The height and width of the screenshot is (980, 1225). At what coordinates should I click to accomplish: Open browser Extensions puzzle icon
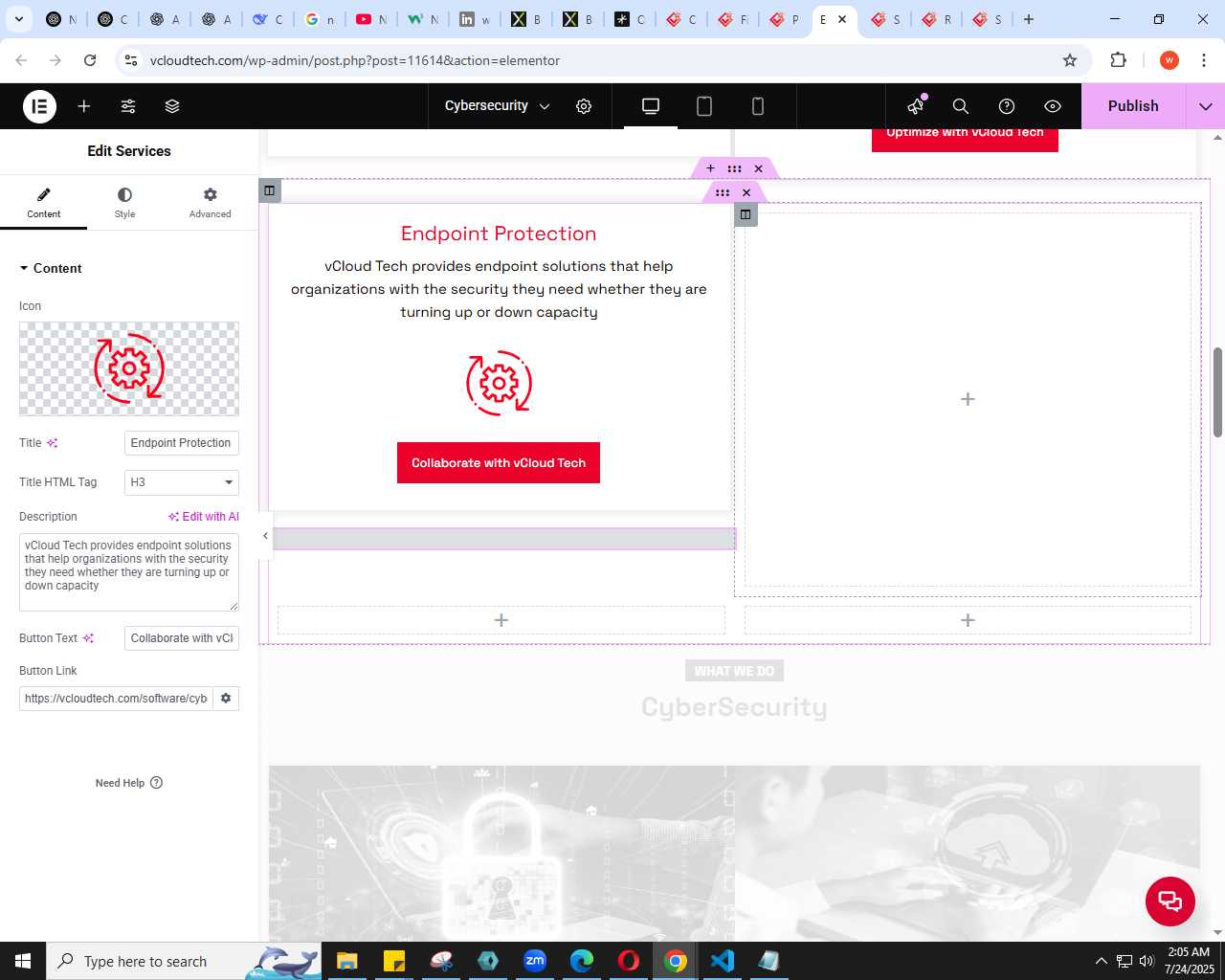tap(1118, 60)
